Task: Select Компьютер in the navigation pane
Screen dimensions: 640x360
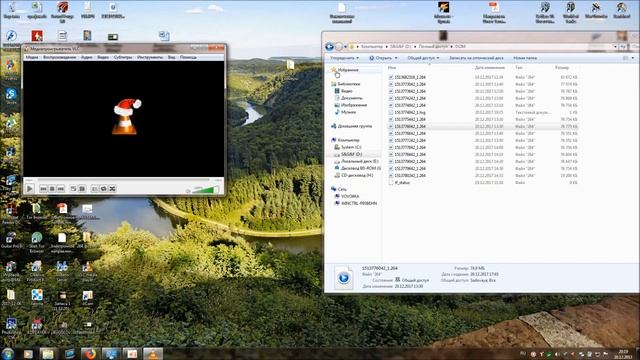Action: coord(348,140)
